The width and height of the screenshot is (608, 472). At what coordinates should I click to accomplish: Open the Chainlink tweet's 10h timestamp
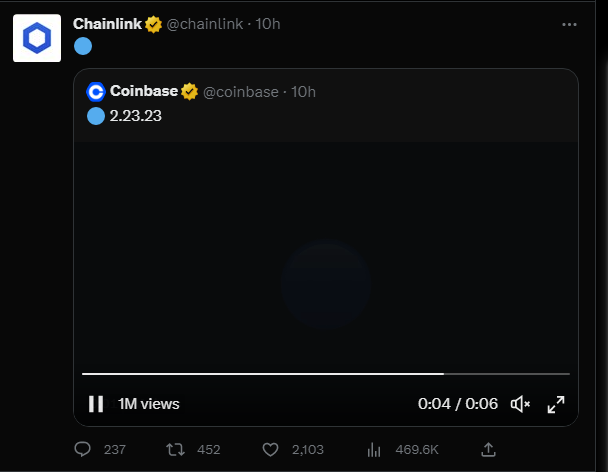point(268,24)
